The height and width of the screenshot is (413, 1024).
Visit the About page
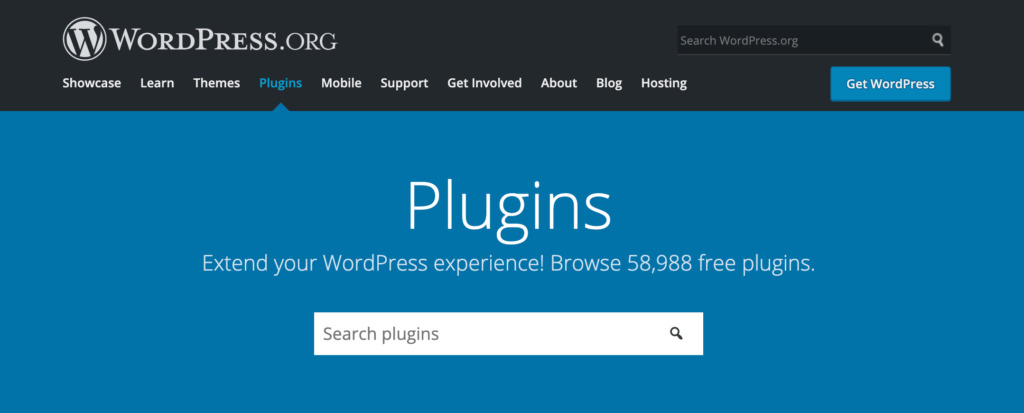pos(558,83)
